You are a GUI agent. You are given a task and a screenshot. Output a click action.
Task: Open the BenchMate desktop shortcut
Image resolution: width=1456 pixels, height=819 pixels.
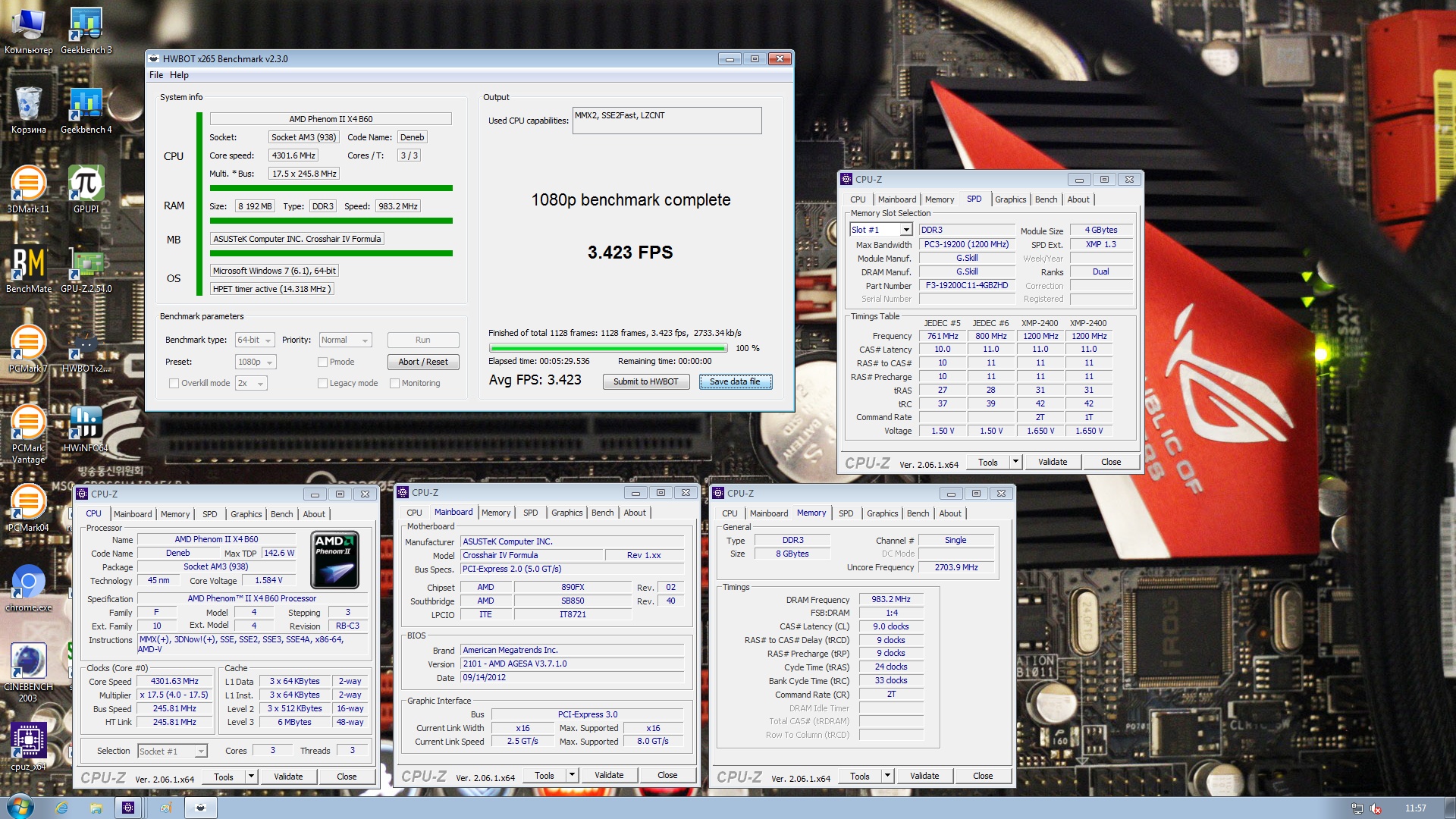[28, 270]
